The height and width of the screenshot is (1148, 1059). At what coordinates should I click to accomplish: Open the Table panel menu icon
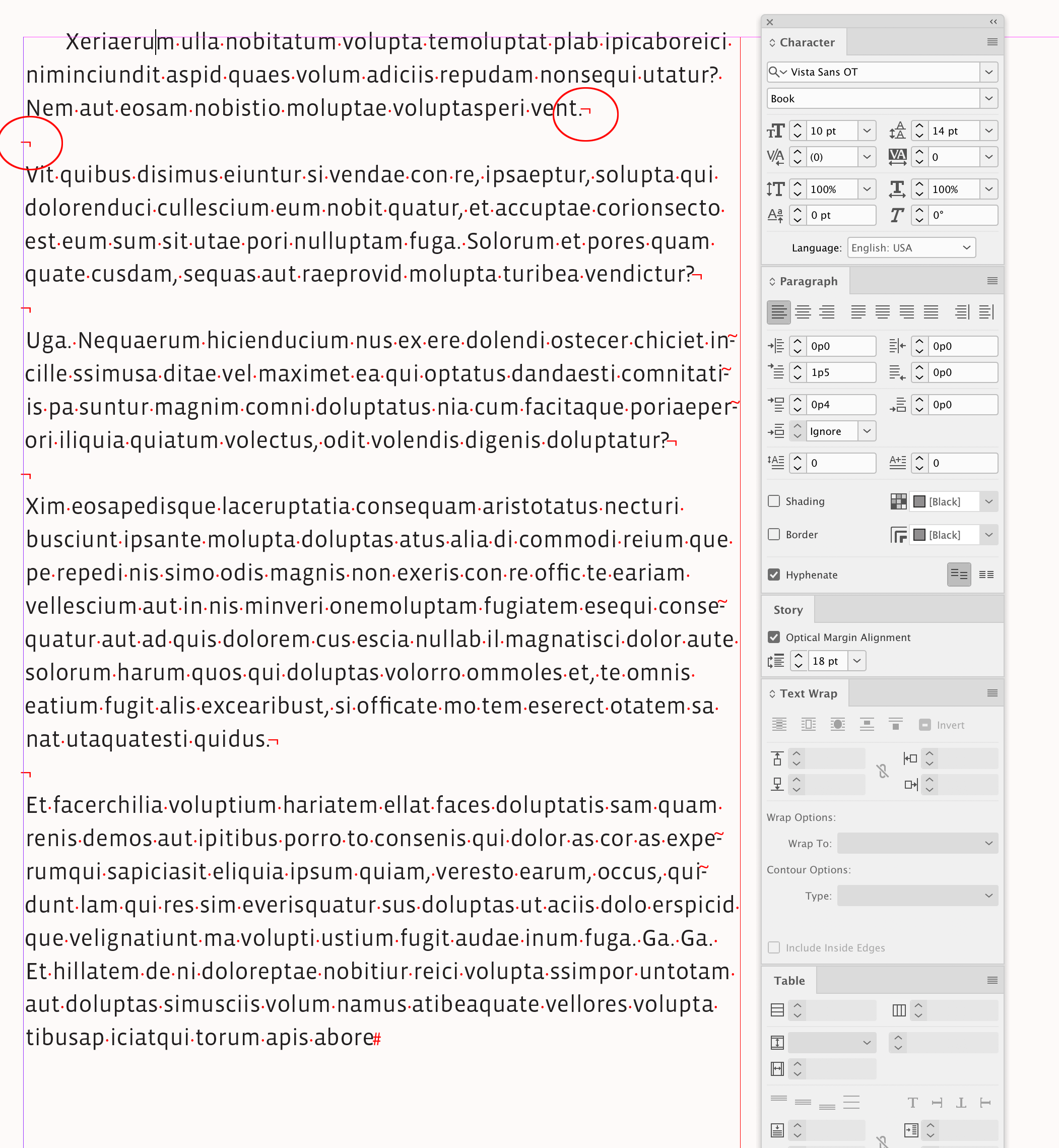pyautogui.click(x=992, y=980)
